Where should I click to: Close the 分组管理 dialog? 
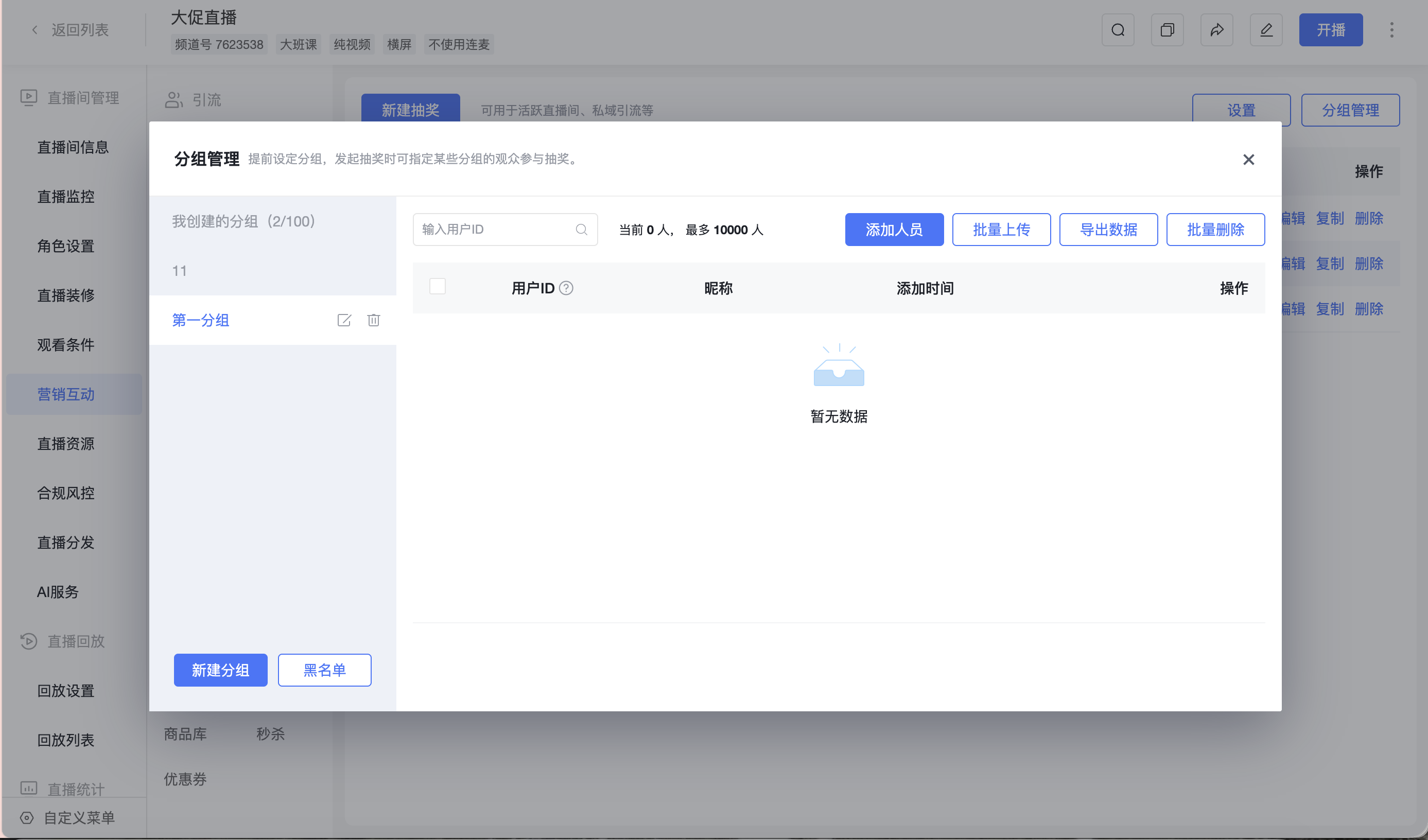1248,160
